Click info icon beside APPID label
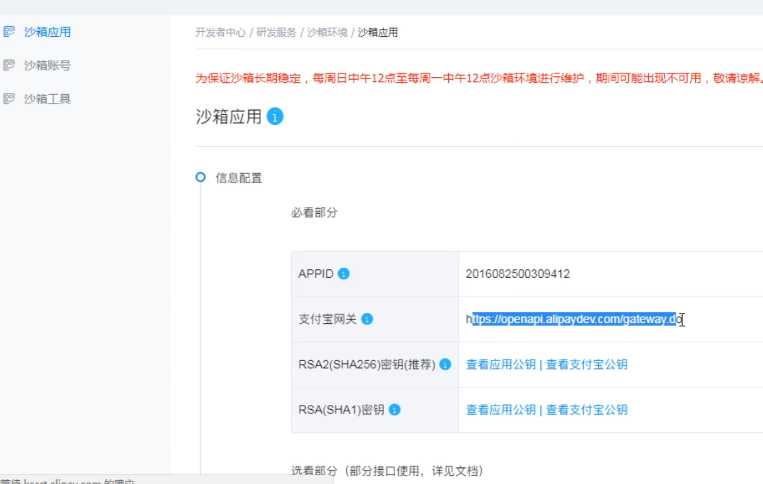Image resolution: width=763 pixels, height=484 pixels. point(344,274)
